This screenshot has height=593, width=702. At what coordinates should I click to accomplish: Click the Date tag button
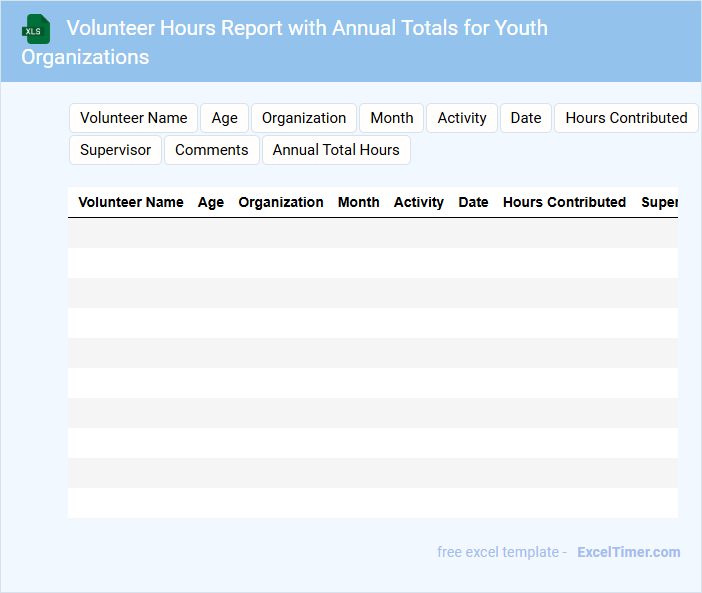526,118
